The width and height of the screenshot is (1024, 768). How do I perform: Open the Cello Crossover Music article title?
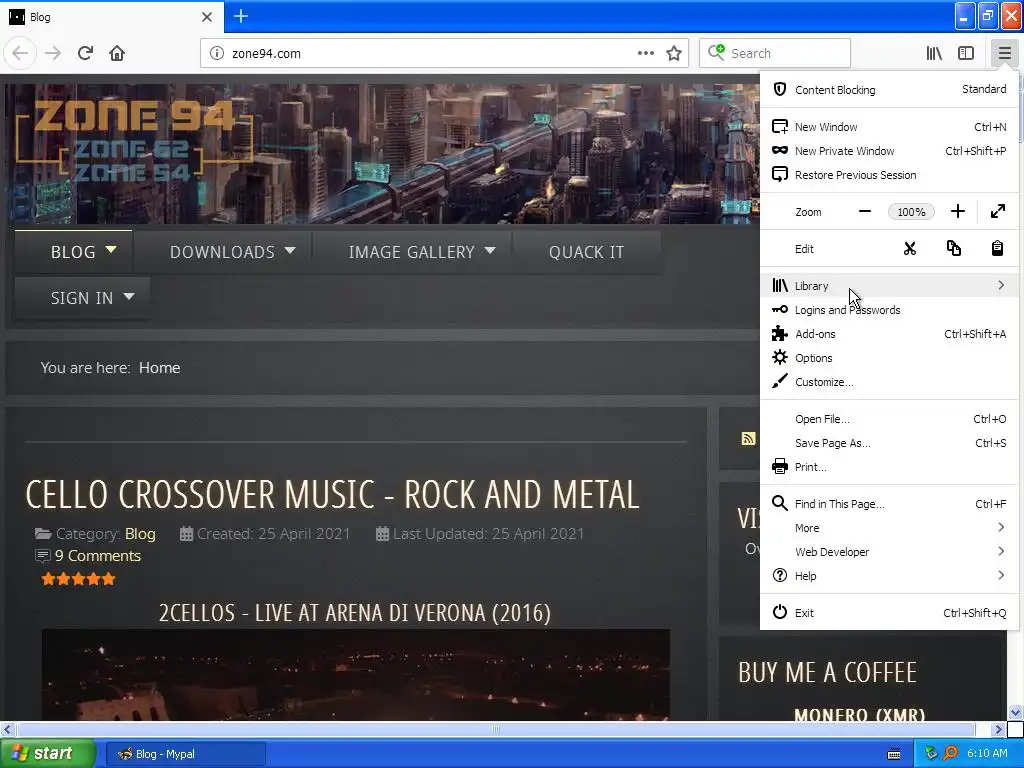tap(332, 494)
